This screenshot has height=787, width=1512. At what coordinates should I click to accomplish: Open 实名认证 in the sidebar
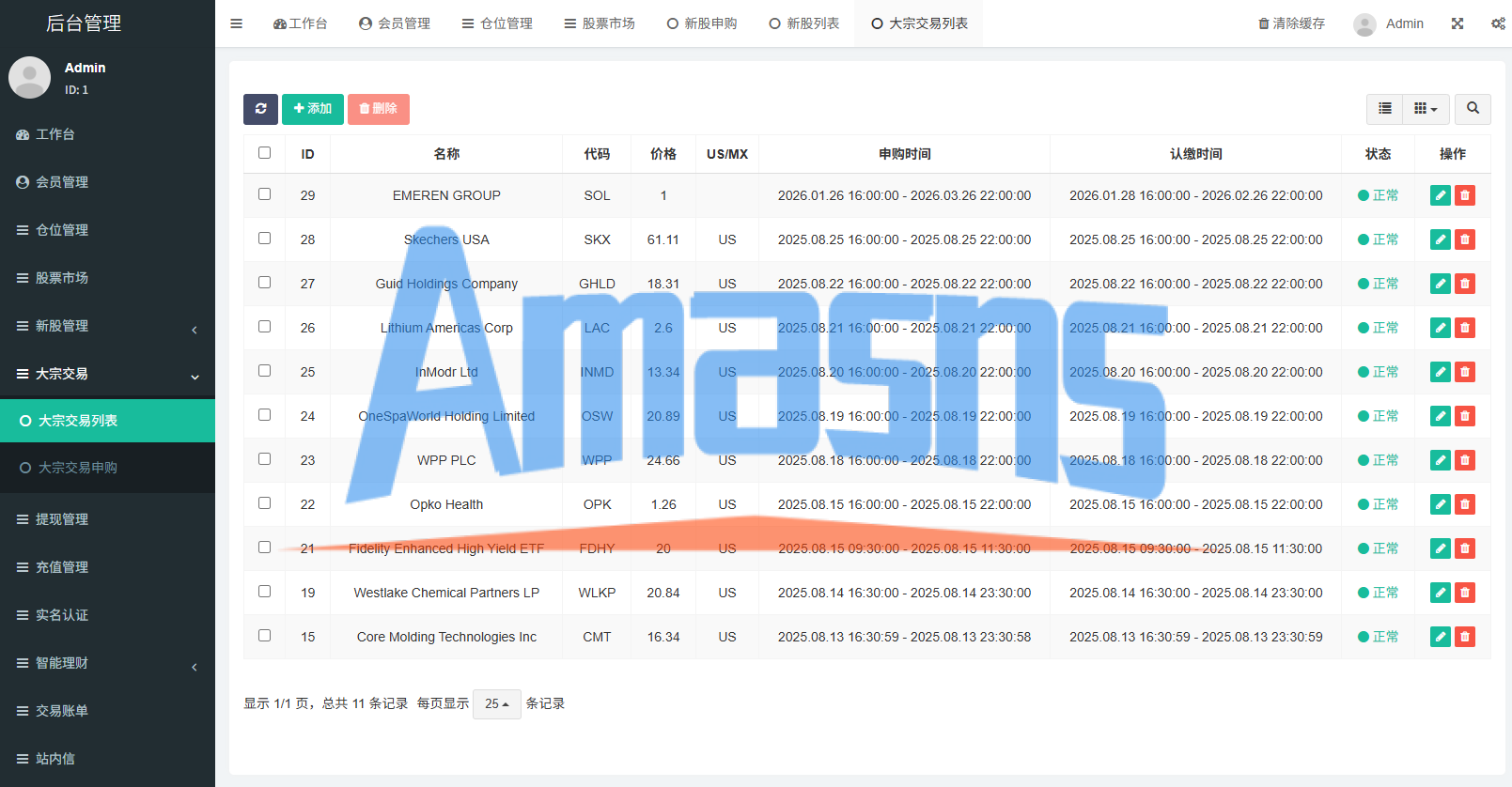tap(107, 615)
